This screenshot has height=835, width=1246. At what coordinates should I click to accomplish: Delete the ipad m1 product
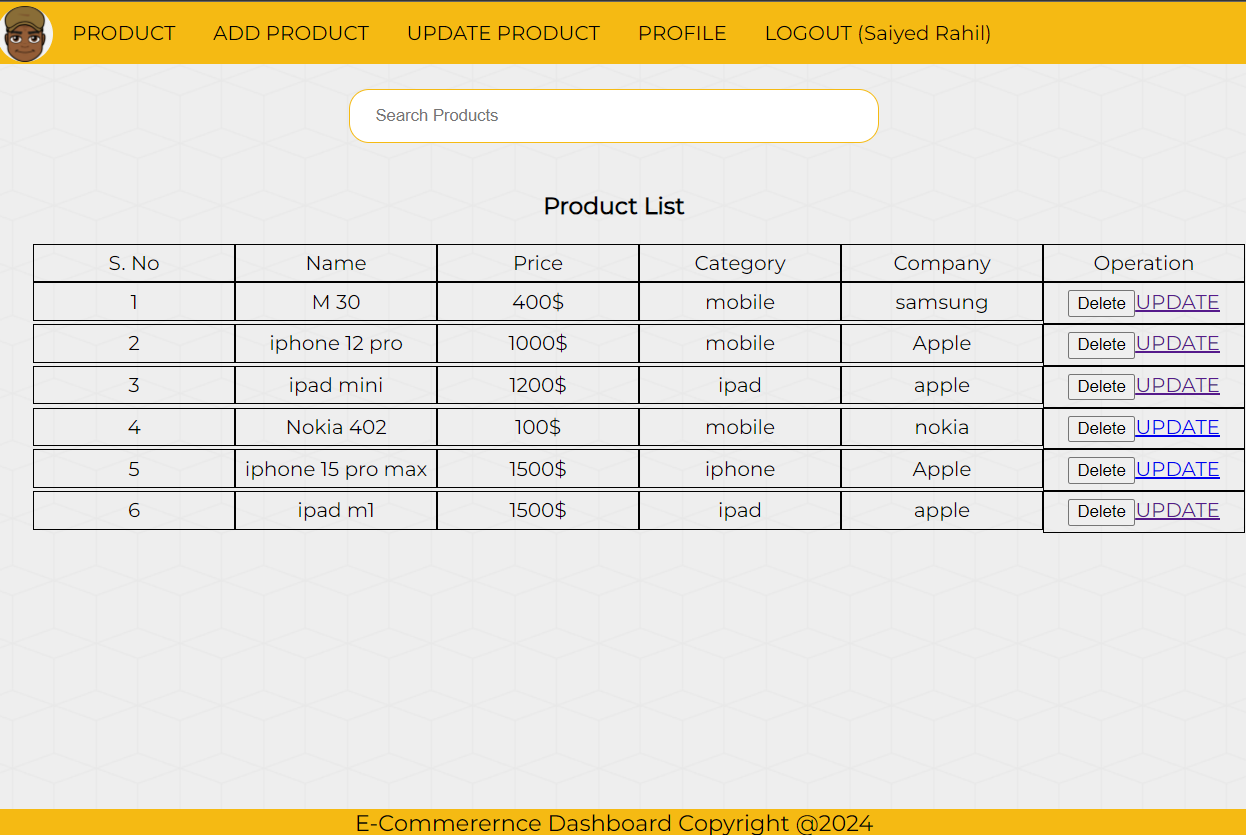pos(1101,512)
